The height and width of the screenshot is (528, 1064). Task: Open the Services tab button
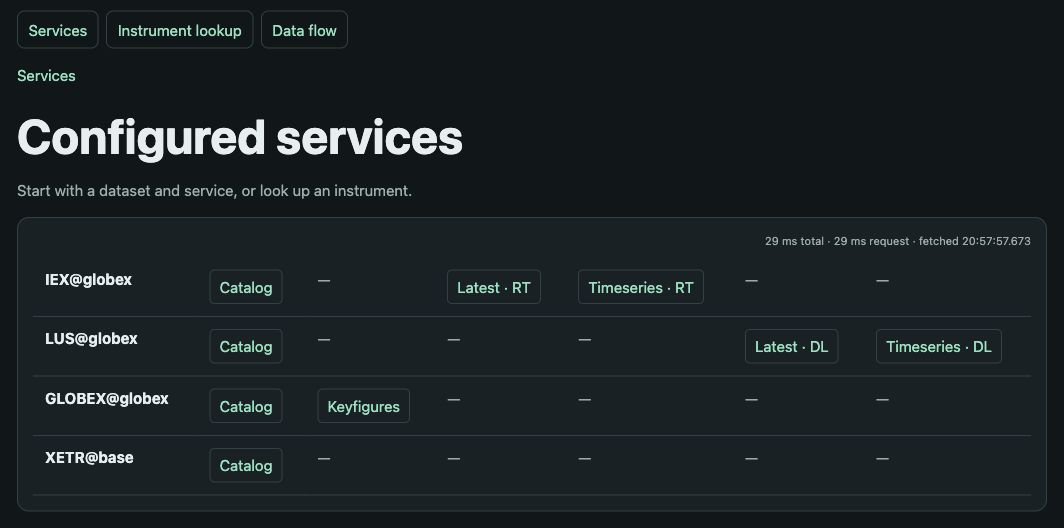58,30
